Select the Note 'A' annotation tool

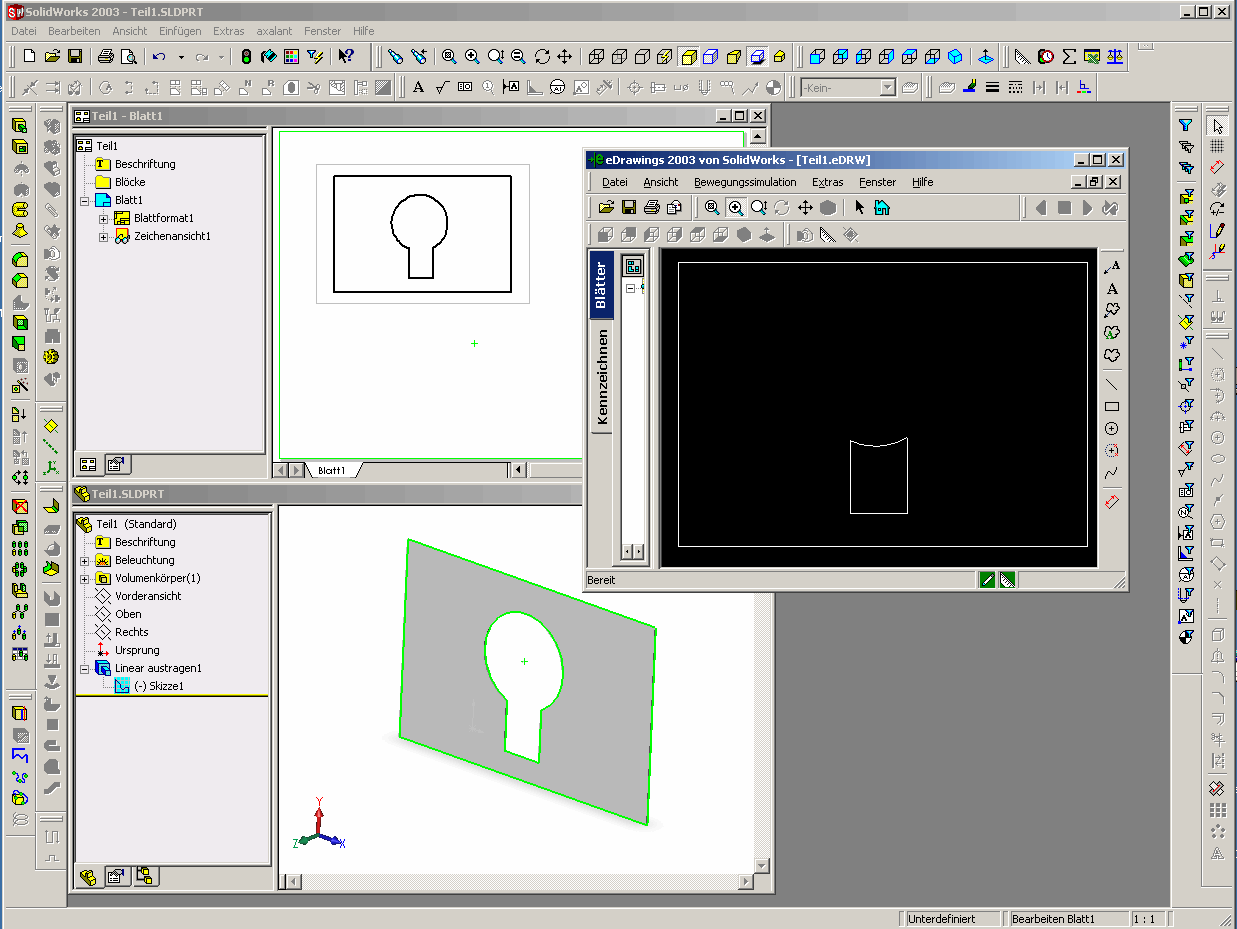pos(418,88)
